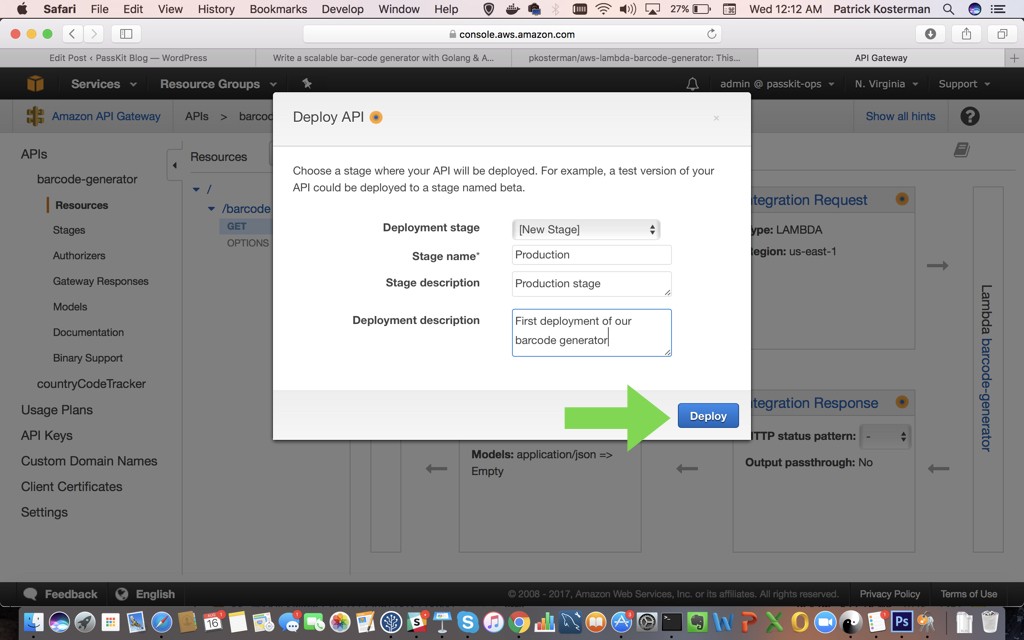Open a new Safari tab with plus
The height and width of the screenshot is (640, 1024).
coord(1014,58)
